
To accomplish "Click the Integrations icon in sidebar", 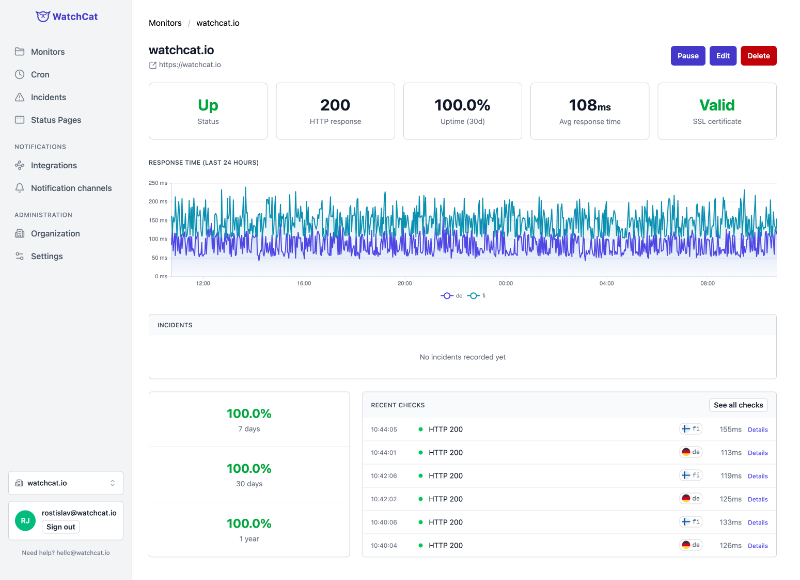I will click(x=19, y=165).
